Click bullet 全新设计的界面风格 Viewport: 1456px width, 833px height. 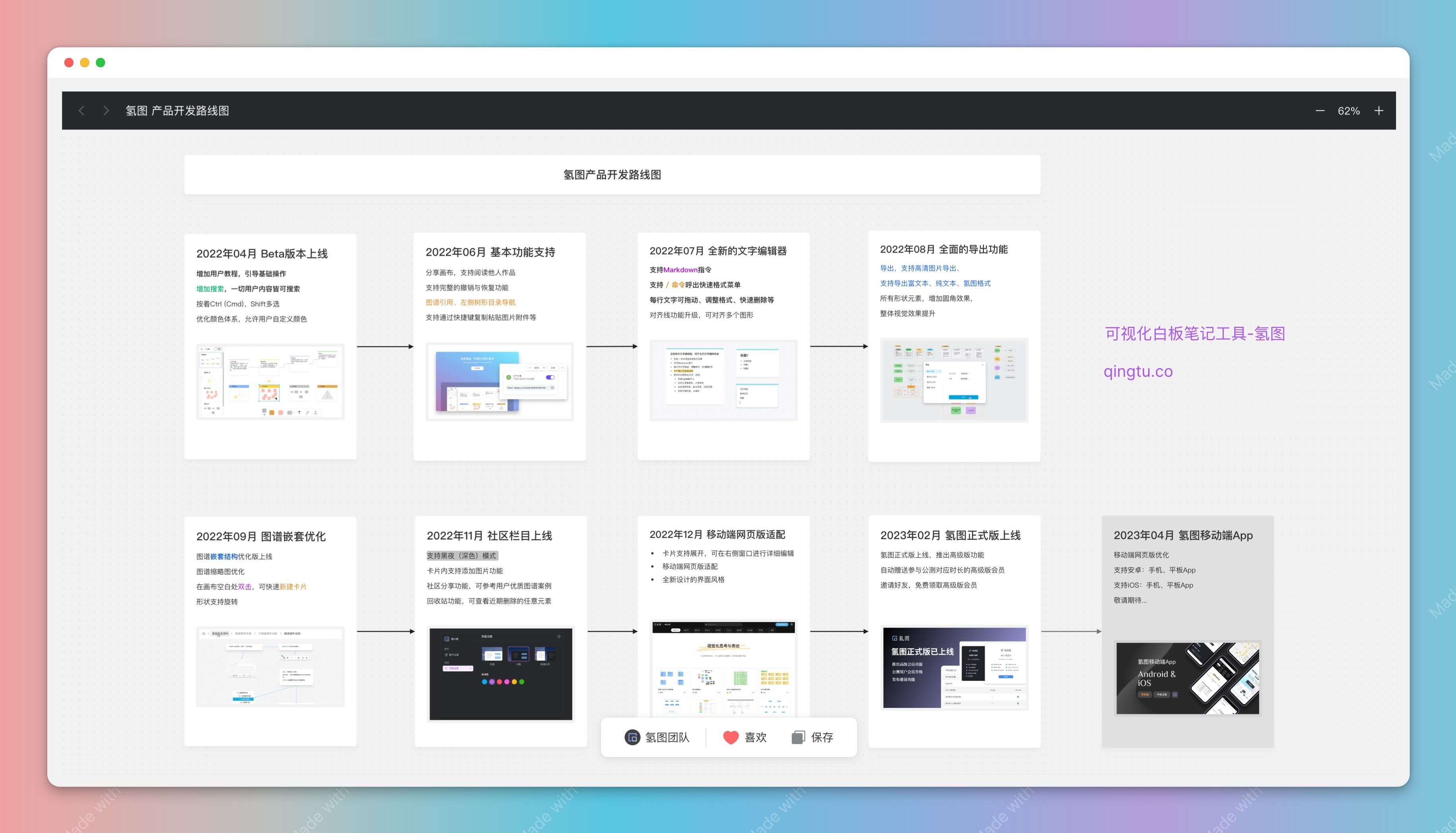point(693,580)
